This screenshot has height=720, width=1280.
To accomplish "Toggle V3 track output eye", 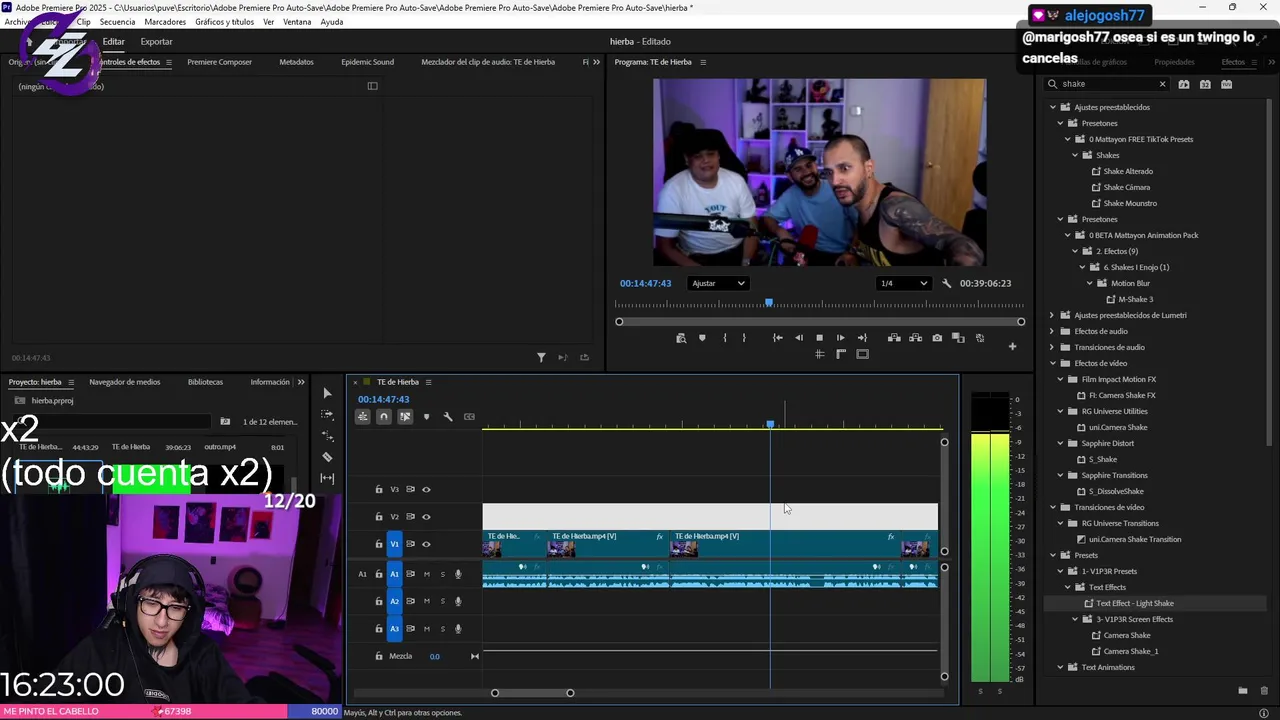I will (x=426, y=490).
